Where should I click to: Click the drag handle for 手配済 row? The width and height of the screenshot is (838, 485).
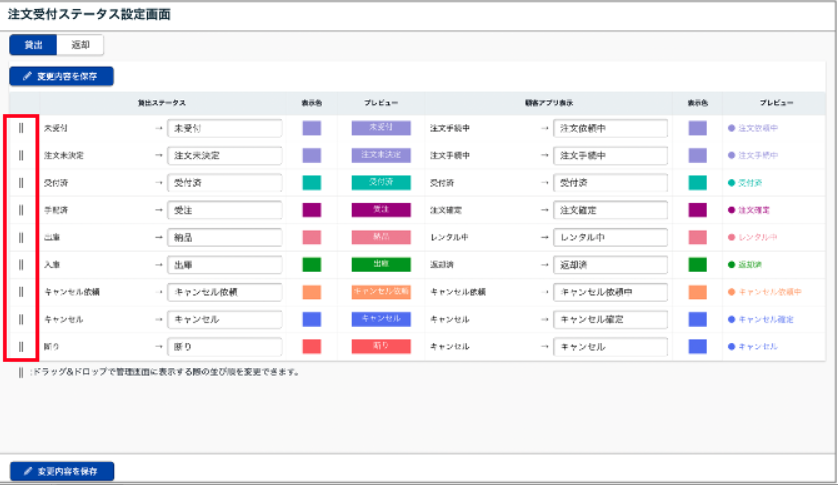(21, 210)
